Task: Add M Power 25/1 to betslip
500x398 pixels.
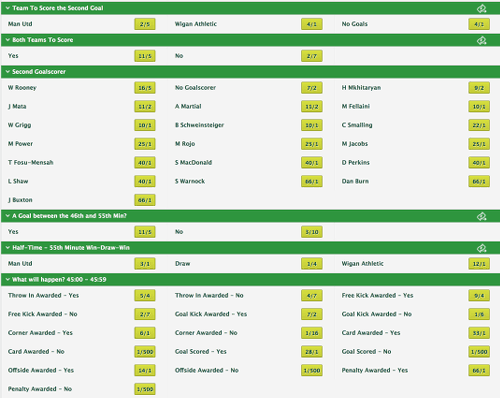Action: [145, 144]
